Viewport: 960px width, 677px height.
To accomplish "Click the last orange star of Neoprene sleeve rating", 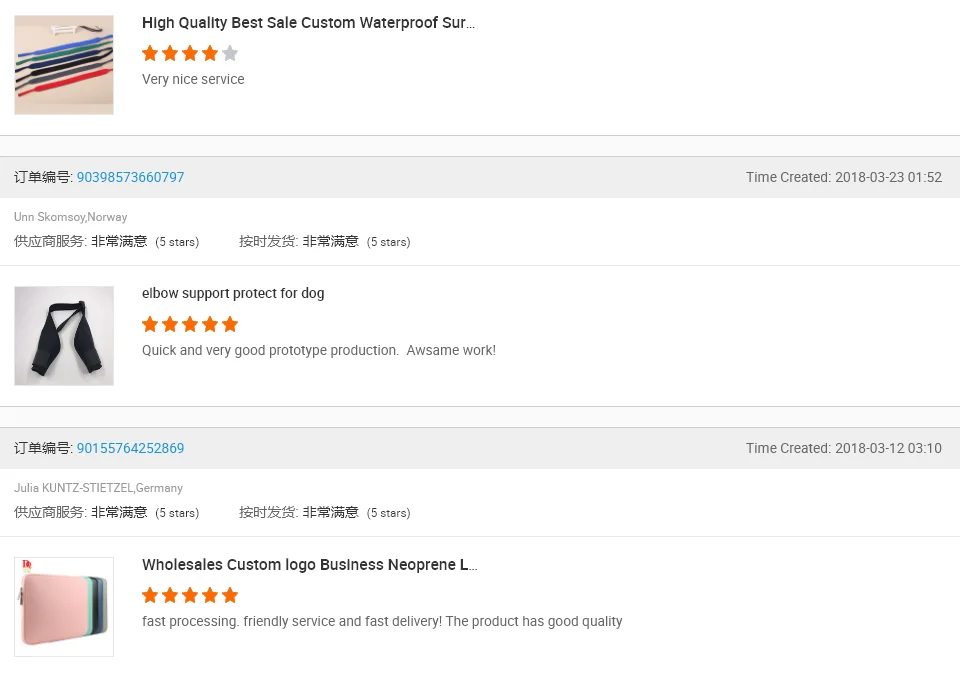I will pos(230,595).
